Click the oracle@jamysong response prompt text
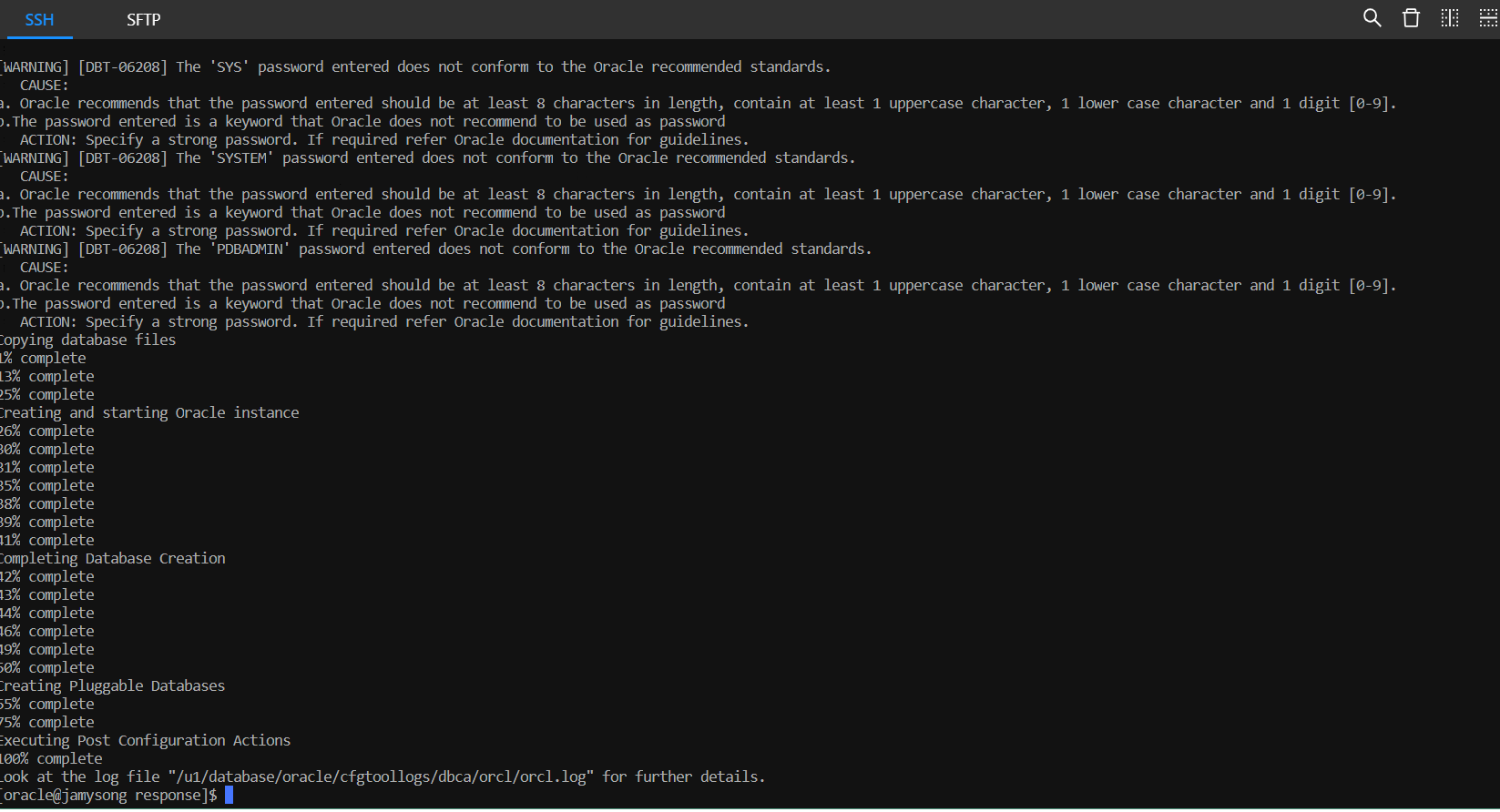The height and width of the screenshot is (812, 1500). pyautogui.click(x=108, y=795)
